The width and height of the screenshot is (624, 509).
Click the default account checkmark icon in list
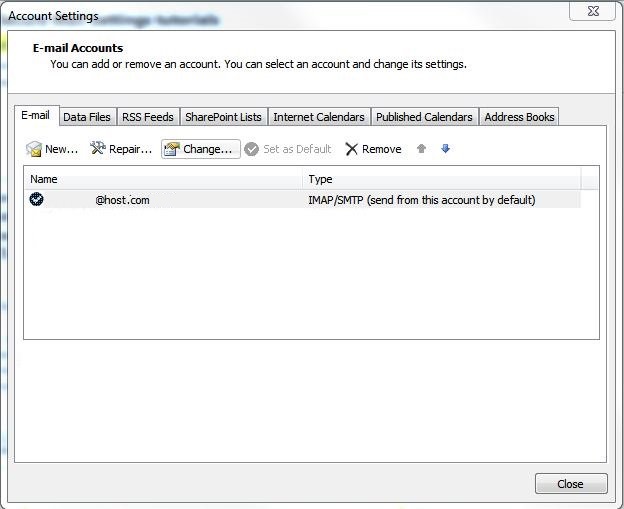coord(37,199)
